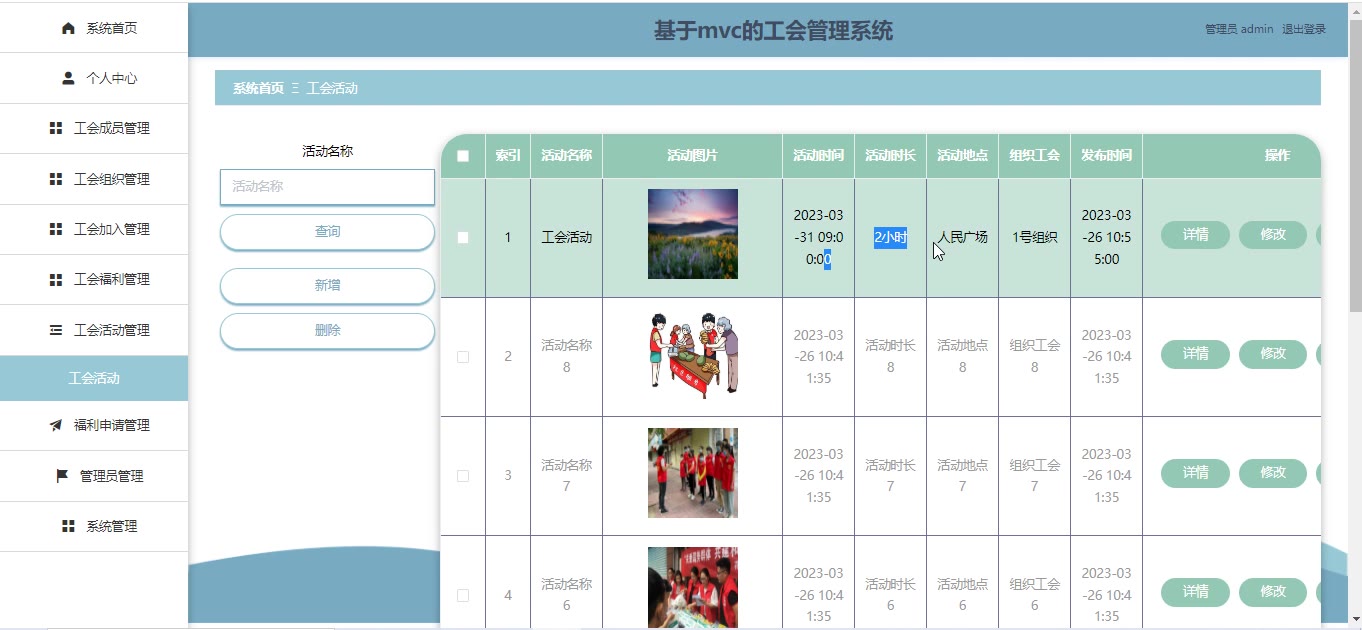Click the grid icon beside 工会组织管理
Screen dimensions: 1362x630
coord(56,179)
